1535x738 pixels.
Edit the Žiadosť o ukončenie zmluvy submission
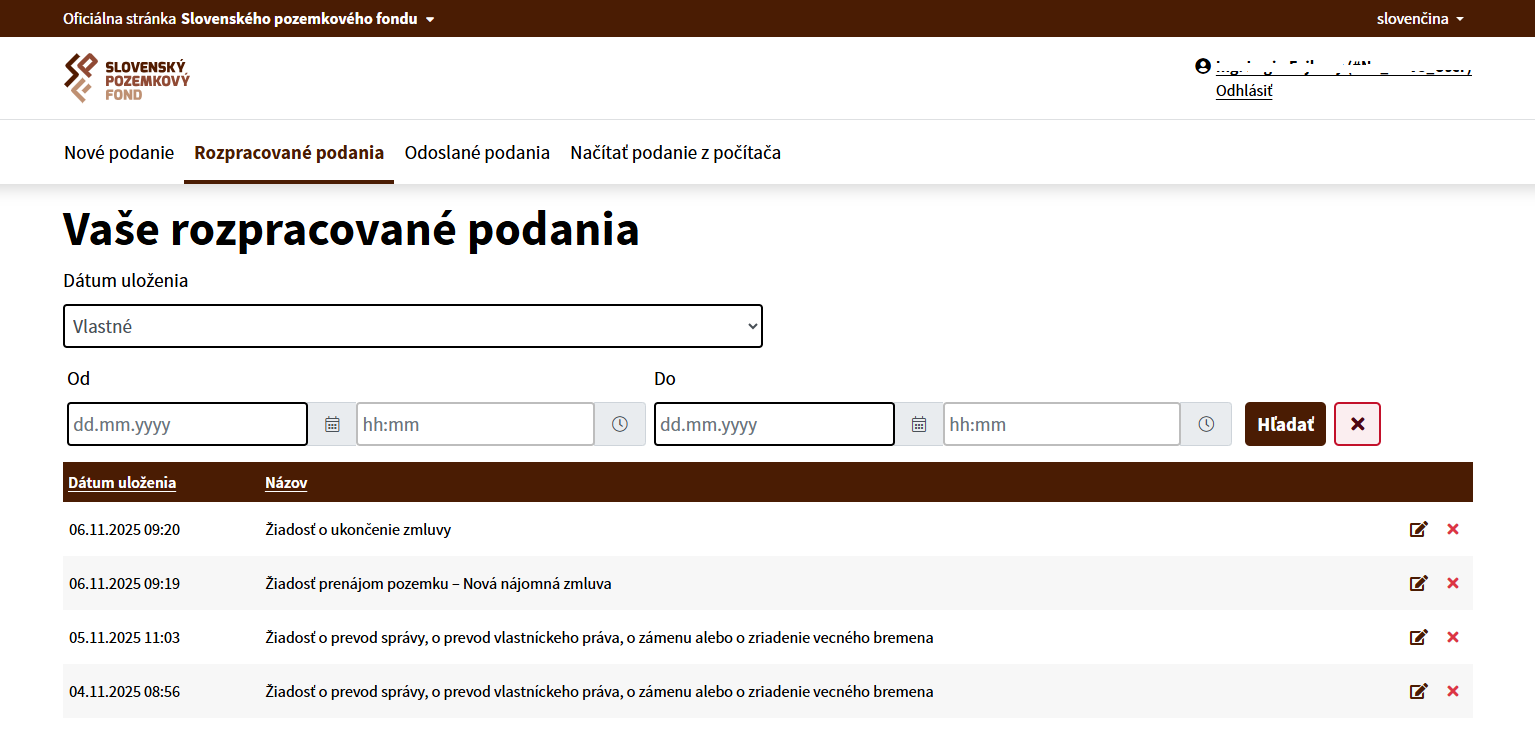[1418, 529]
